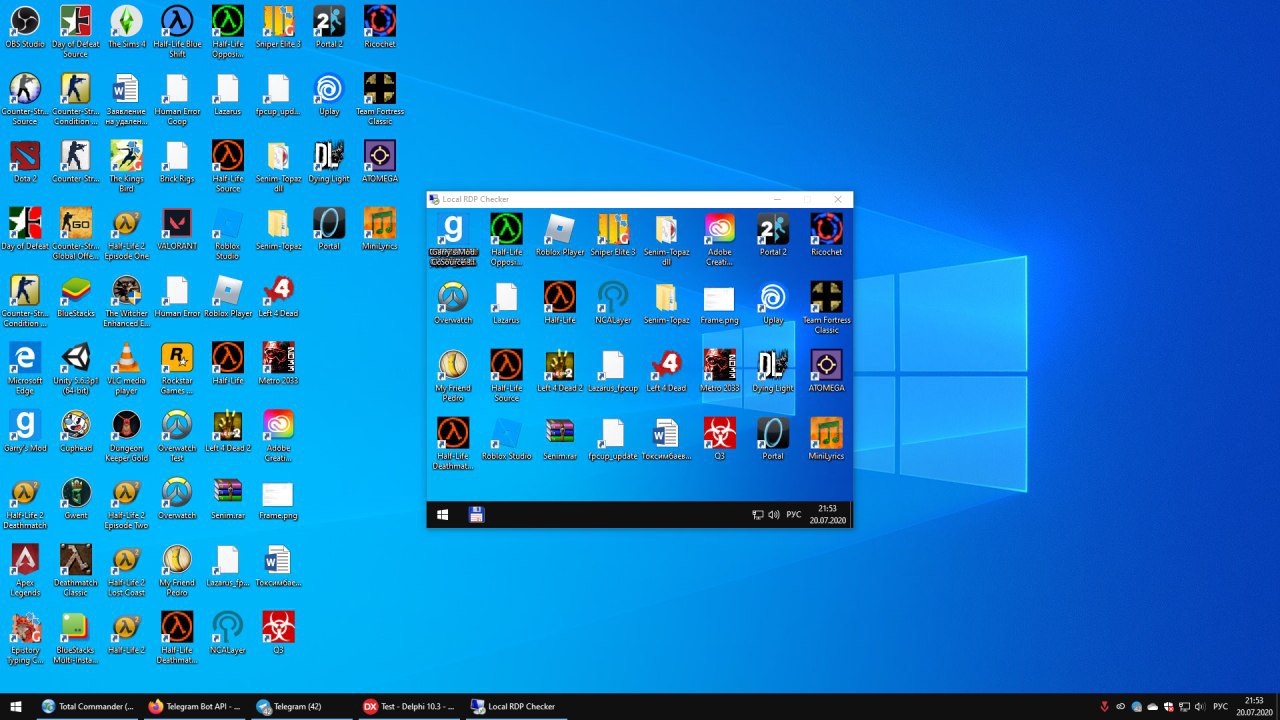Click Metro 2033 icon in RDP Checker
This screenshot has width=1280, height=720.
coord(720,371)
